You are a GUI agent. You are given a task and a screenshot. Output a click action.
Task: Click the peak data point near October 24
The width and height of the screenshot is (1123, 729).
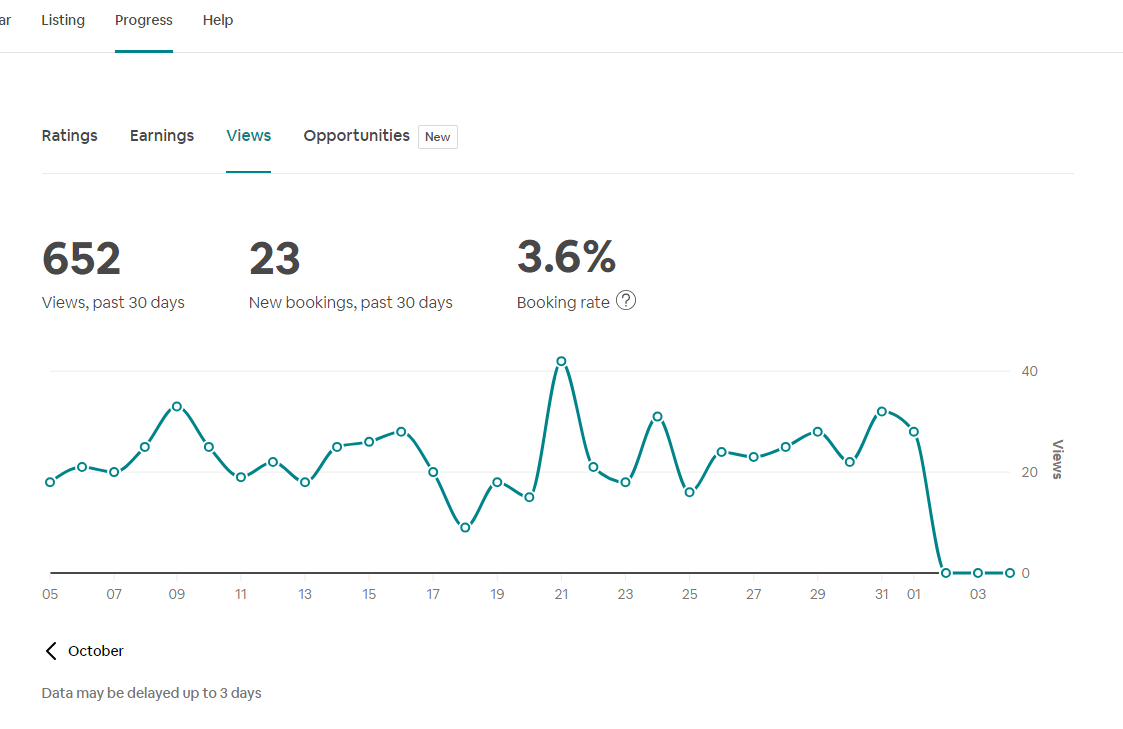pos(657,416)
